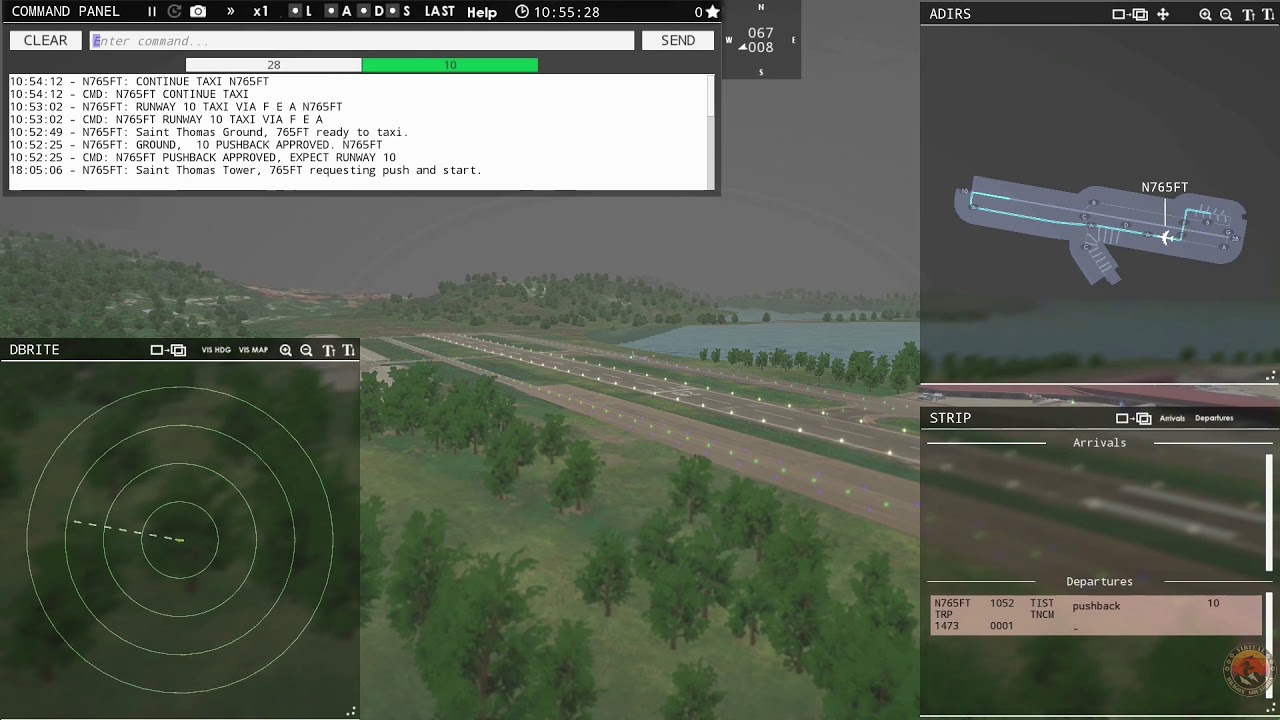Take a screenshot with camera icon
This screenshot has height=720, width=1280.
198,12
